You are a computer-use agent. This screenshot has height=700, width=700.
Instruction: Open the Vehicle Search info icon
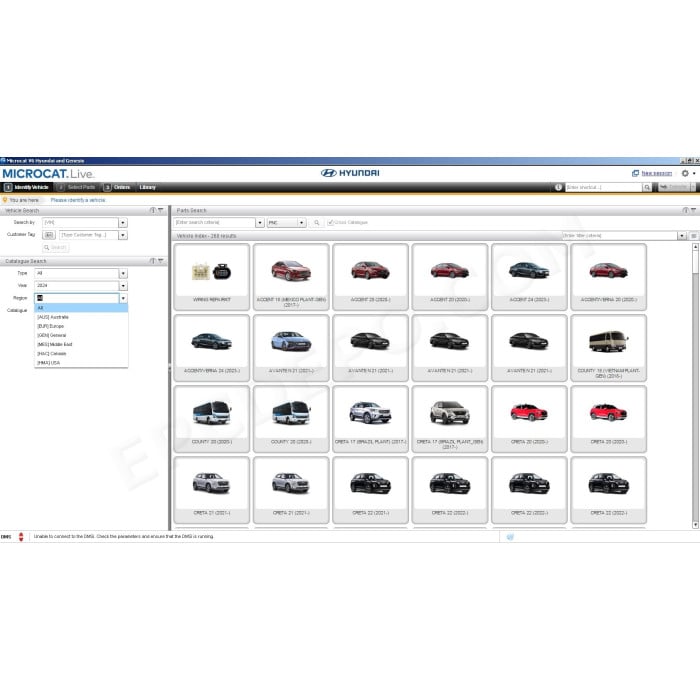pos(153,210)
